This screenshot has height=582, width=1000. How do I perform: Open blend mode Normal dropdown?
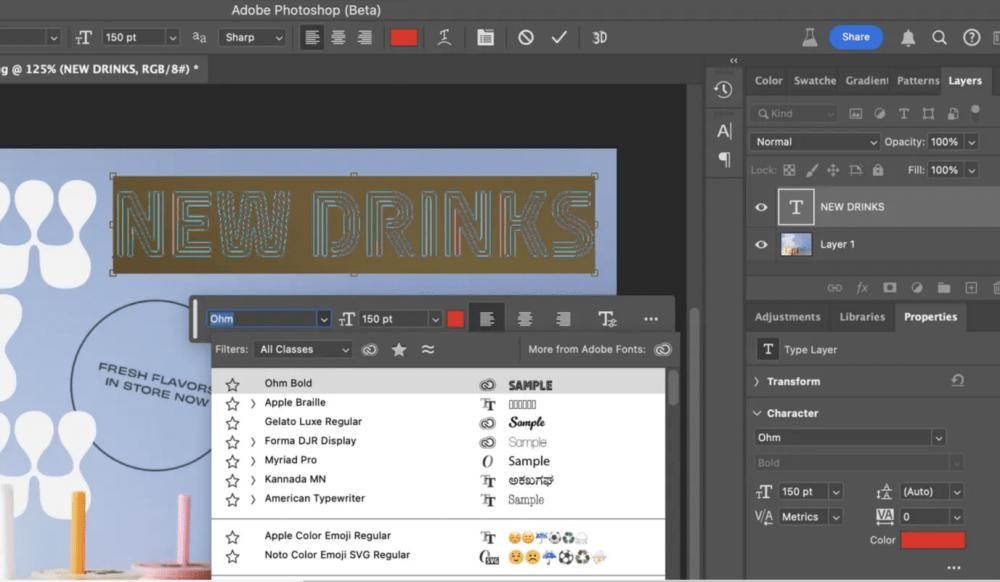[814, 142]
